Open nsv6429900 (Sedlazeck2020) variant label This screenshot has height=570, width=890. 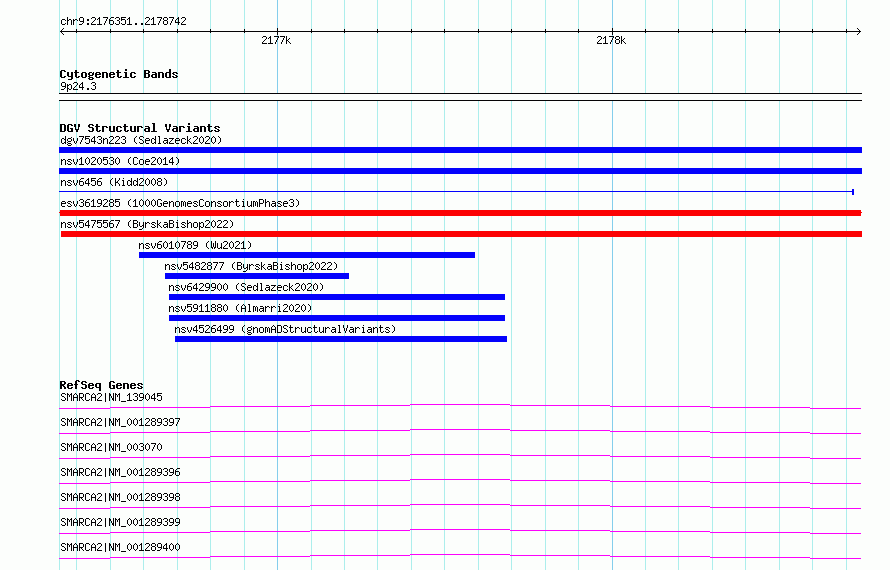pos(246,287)
